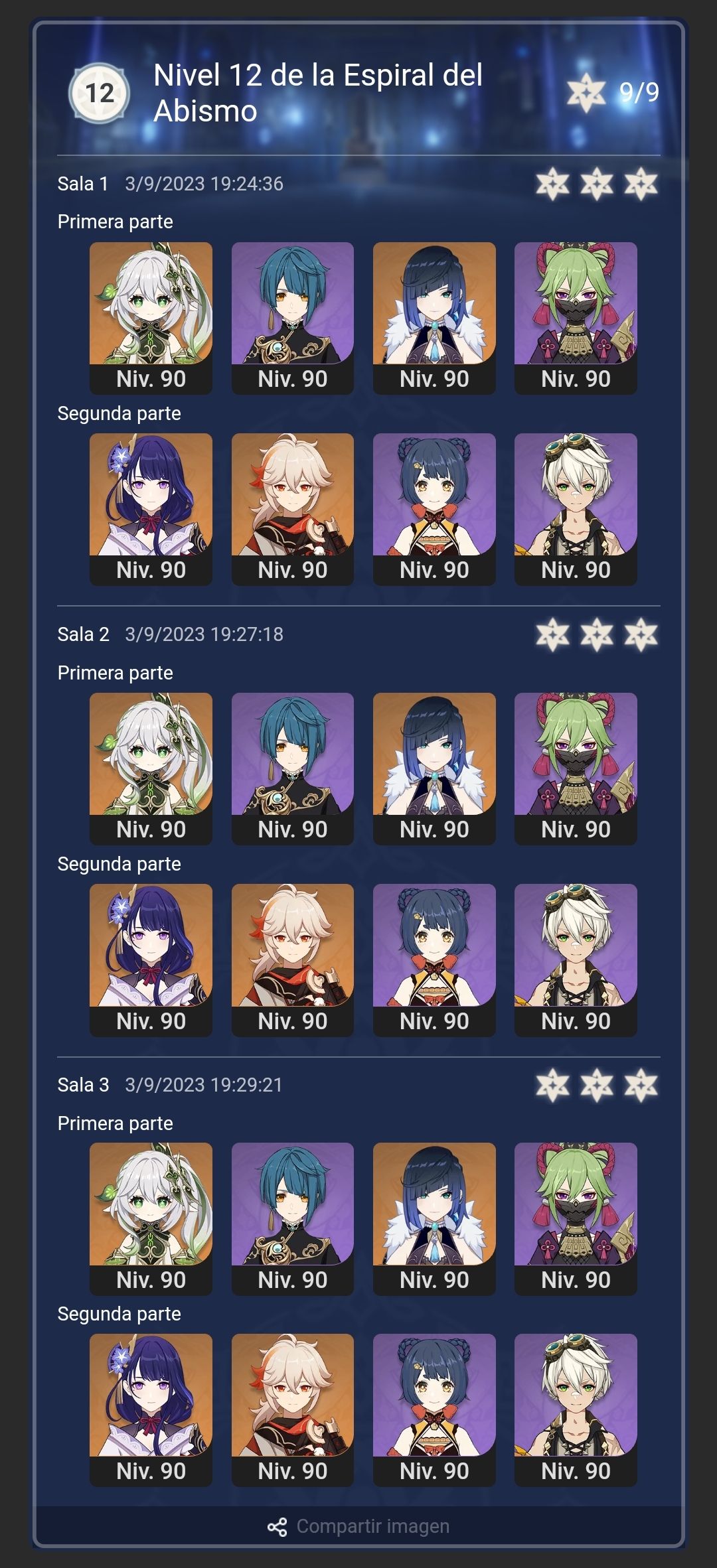The height and width of the screenshot is (1568, 717).
Task: Open Bennett portrait in Sala 3 Segunda parte
Action: pos(576,1410)
